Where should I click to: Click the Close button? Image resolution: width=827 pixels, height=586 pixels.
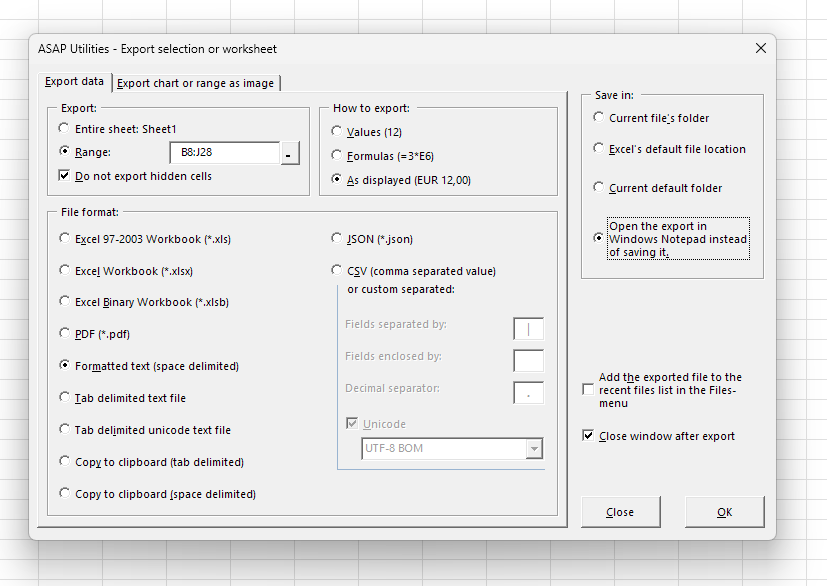pos(620,512)
